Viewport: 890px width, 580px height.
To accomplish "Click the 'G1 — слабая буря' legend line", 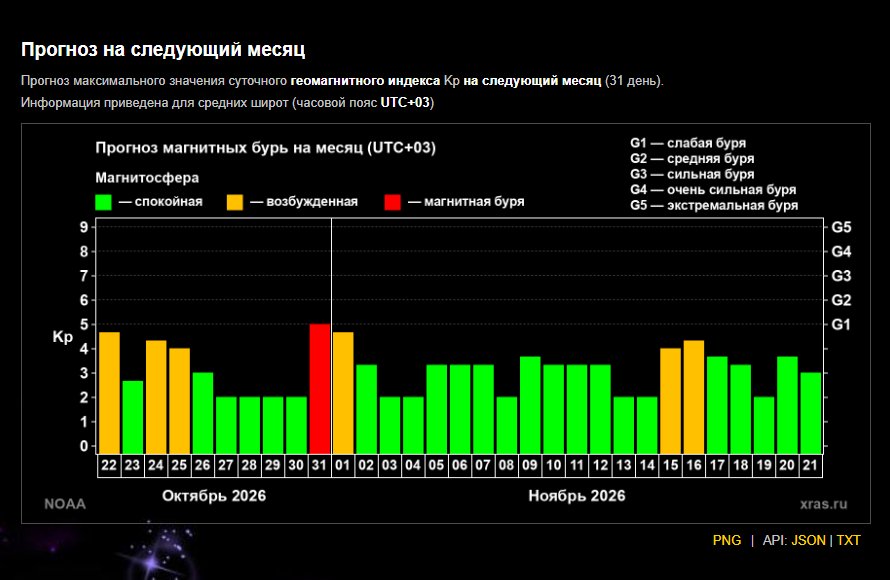I will (x=688, y=143).
